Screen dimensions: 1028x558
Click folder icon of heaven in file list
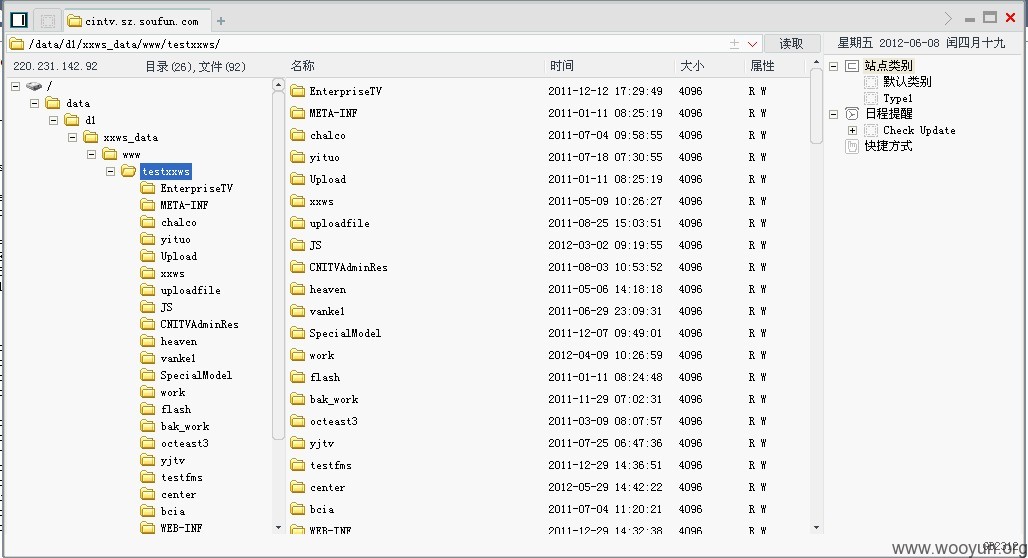click(298, 289)
